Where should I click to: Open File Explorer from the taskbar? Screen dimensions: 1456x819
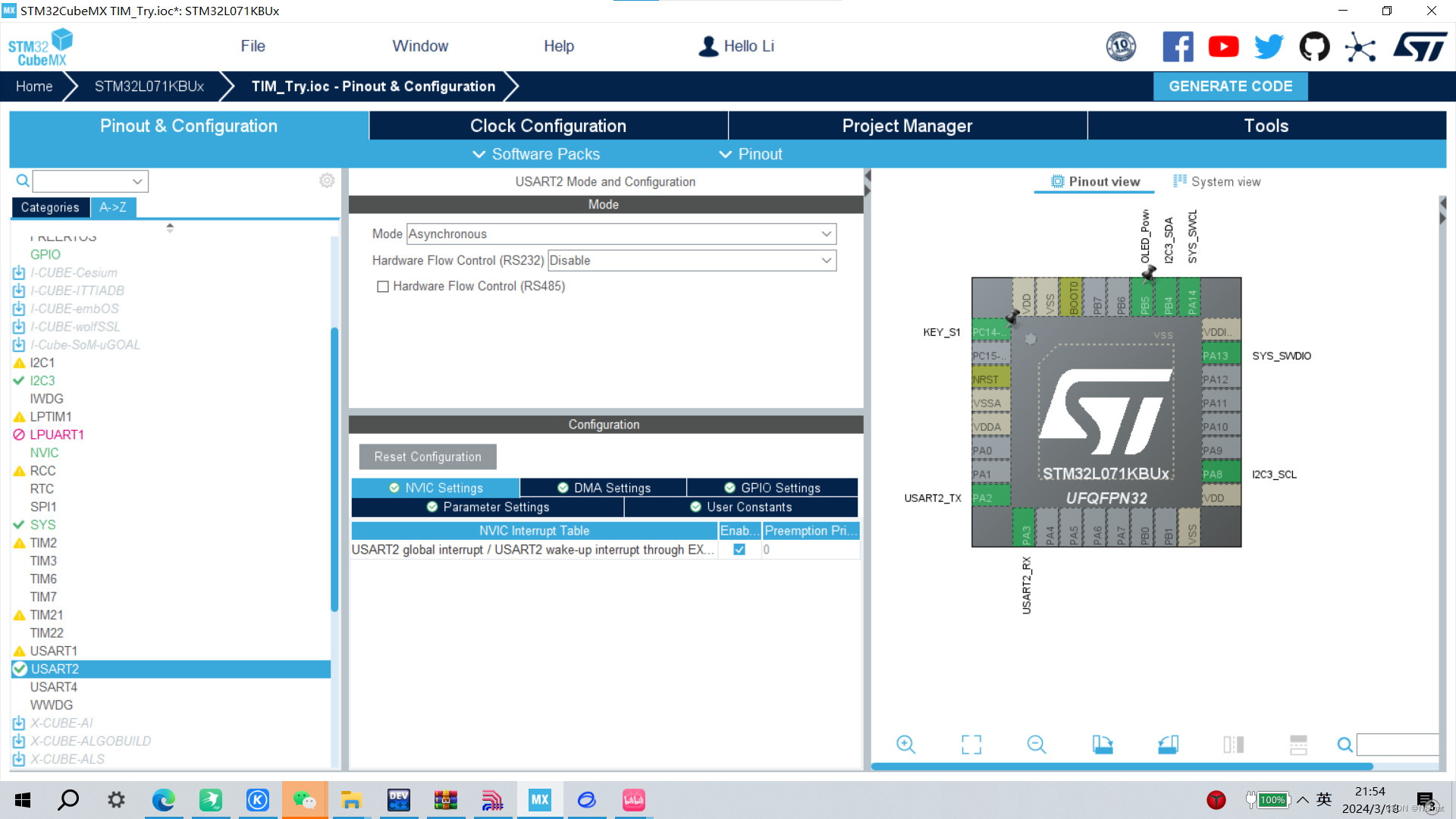(x=350, y=800)
